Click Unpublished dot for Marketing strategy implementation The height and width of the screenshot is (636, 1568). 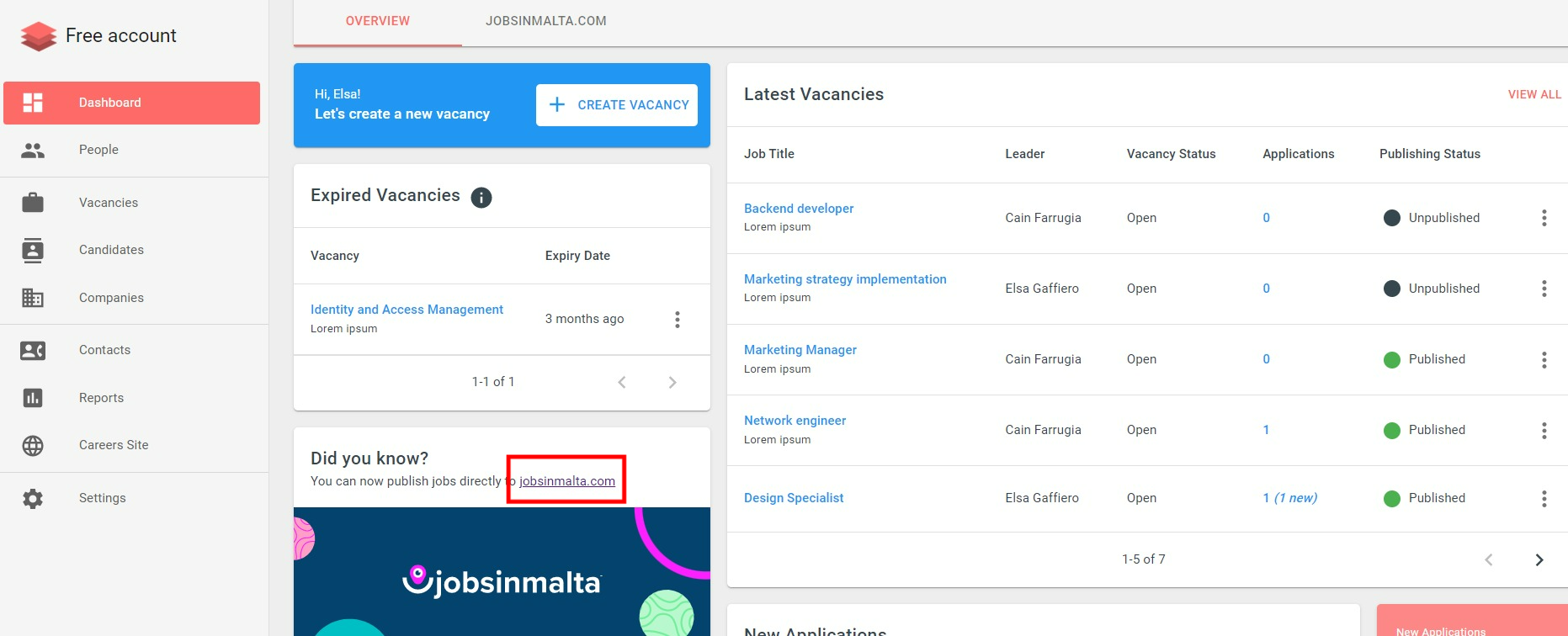1392,289
